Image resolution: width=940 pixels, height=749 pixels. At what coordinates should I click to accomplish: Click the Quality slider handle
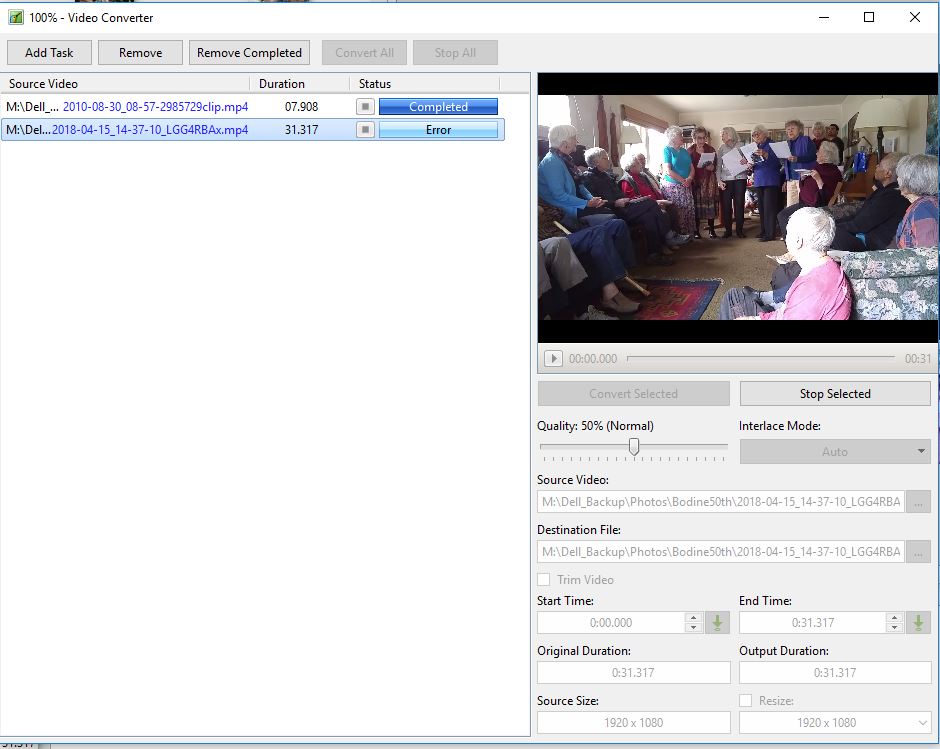tap(633, 447)
